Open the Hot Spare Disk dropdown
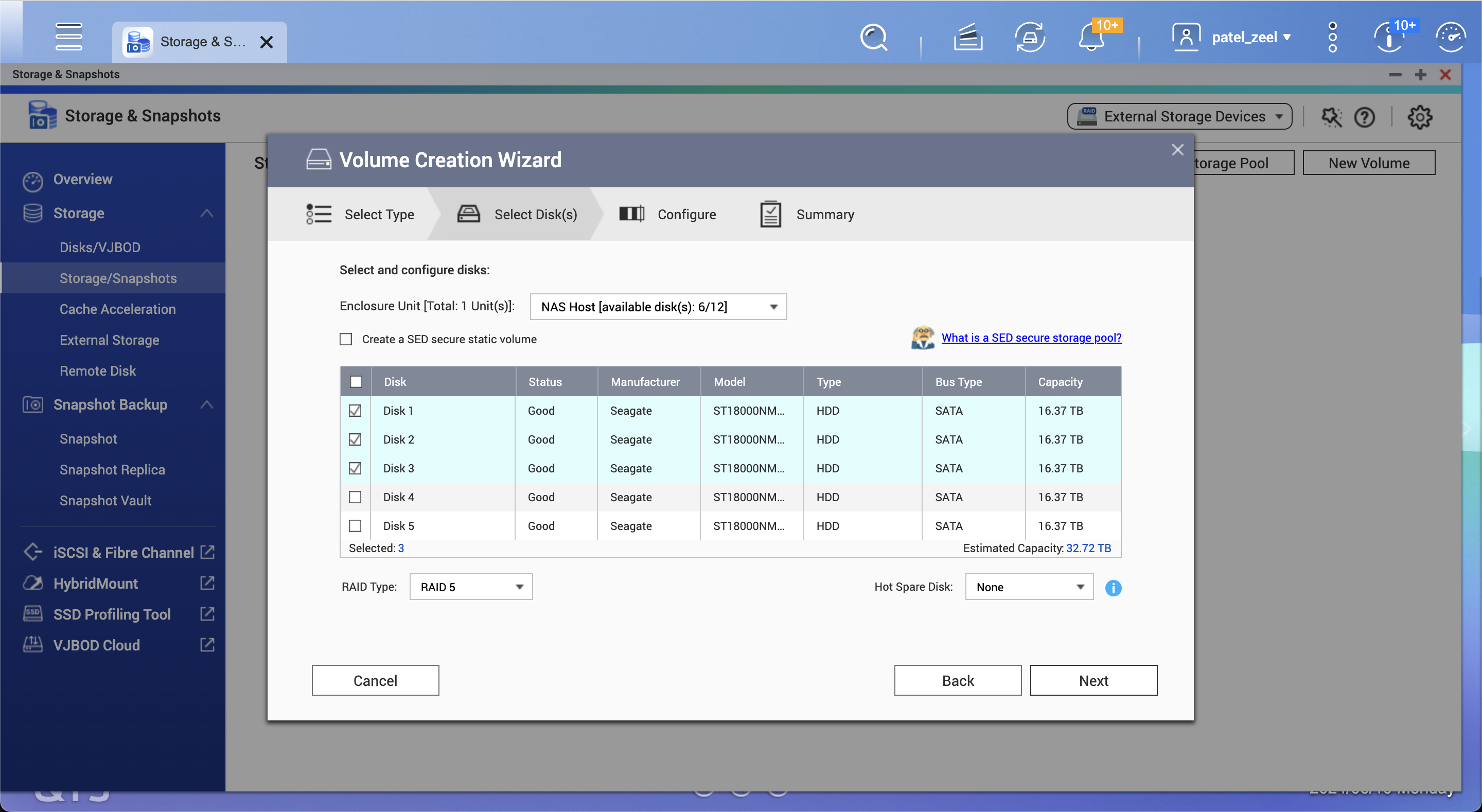 (x=1029, y=587)
